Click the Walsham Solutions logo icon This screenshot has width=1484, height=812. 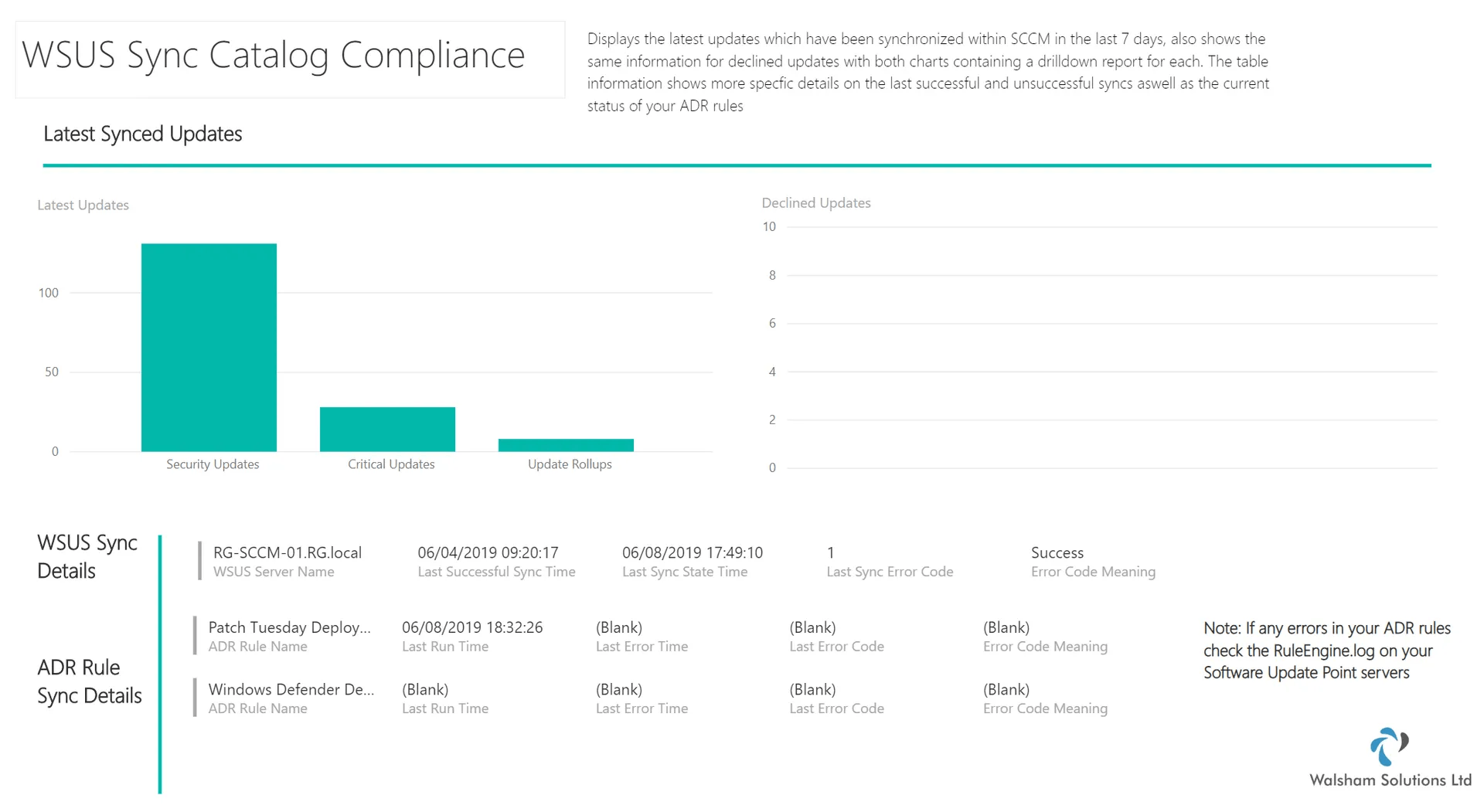1389,746
